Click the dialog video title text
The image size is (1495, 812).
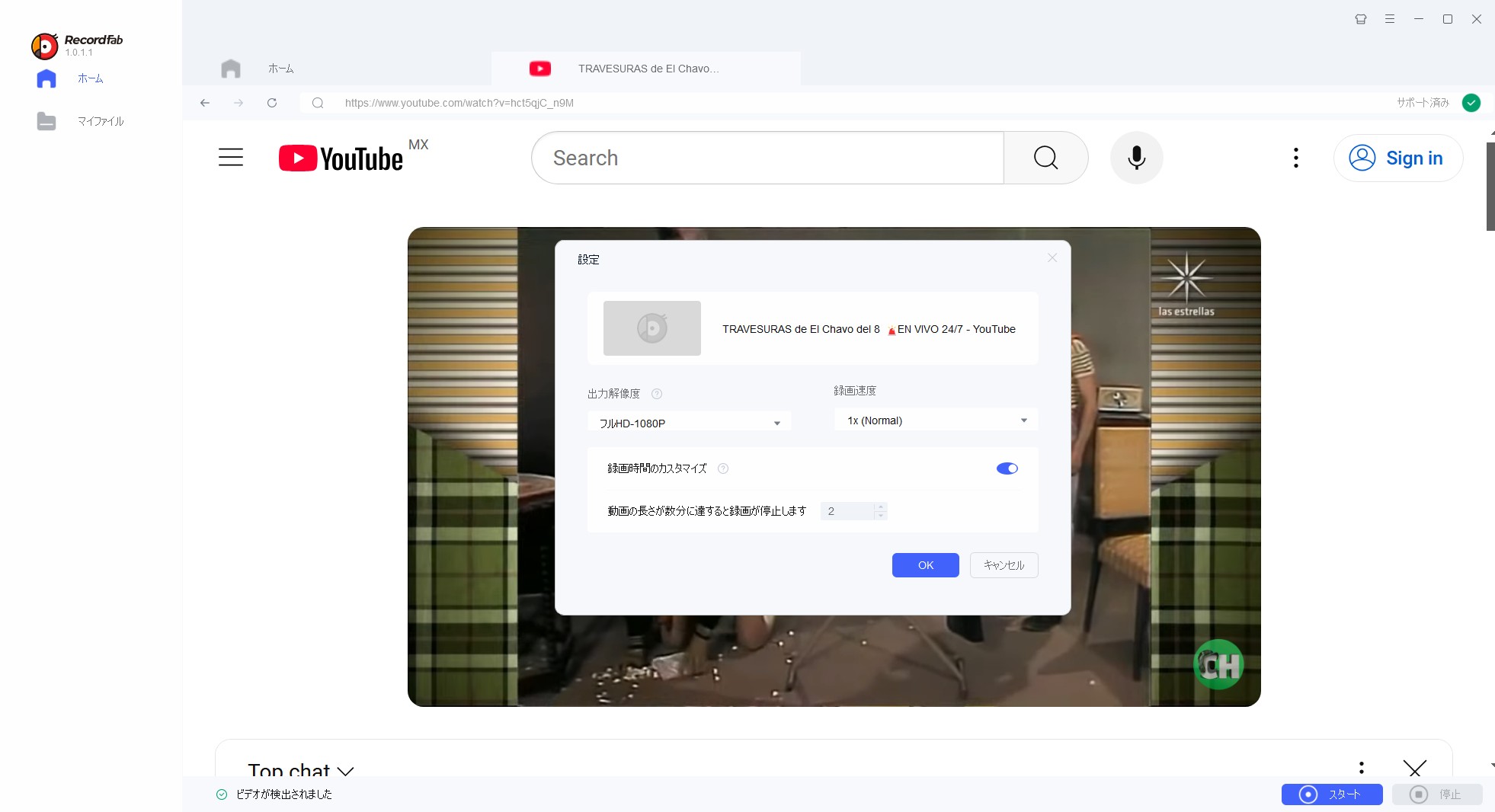(x=869, y=329)
